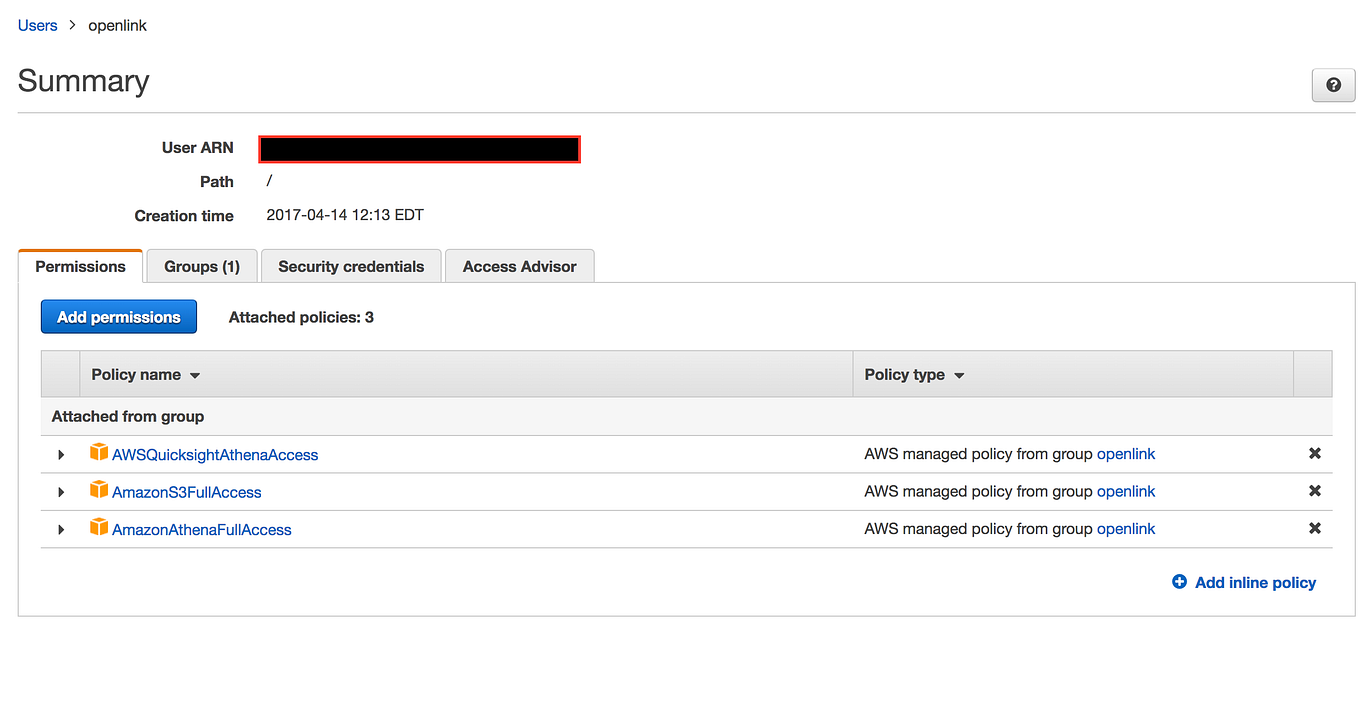Expand AWSQuicksightAthenaAccess policy details
The width and height of the screenshot is (1358, 719).
60,453
